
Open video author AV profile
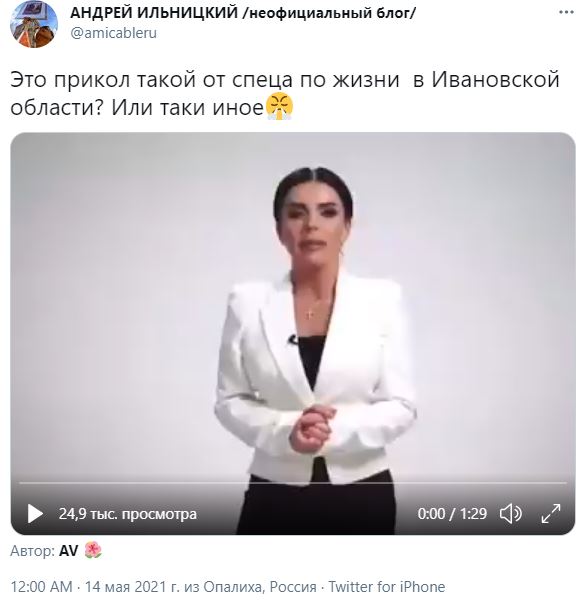69,550
